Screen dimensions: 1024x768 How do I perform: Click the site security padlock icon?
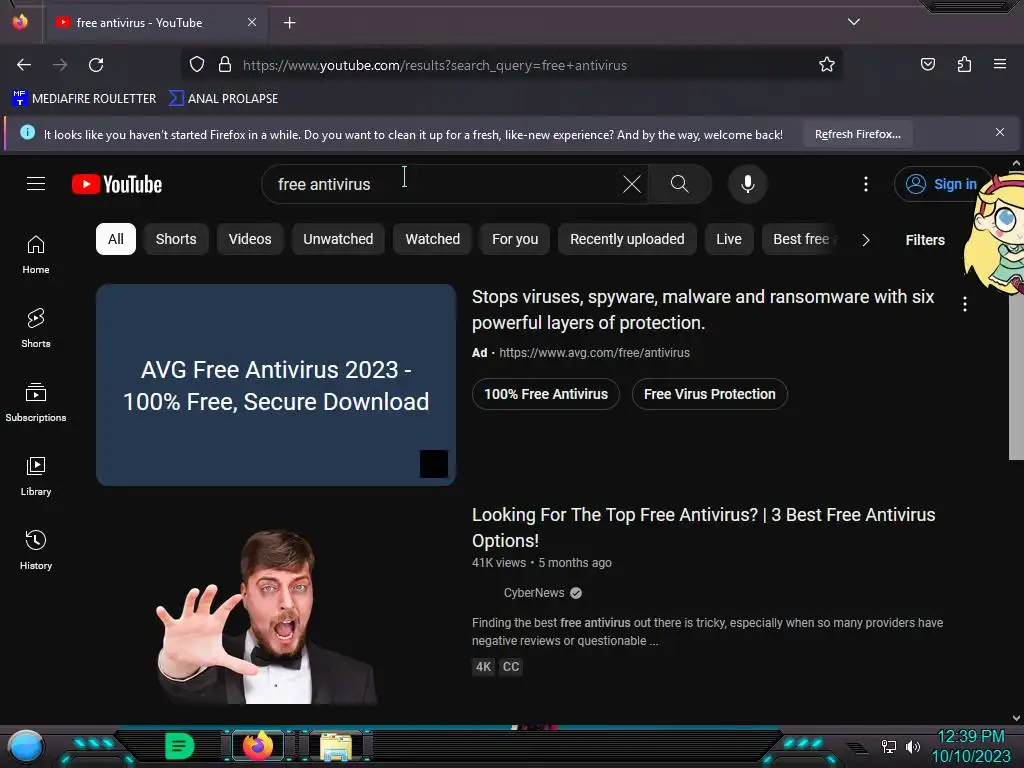click(x=225, y=65)
